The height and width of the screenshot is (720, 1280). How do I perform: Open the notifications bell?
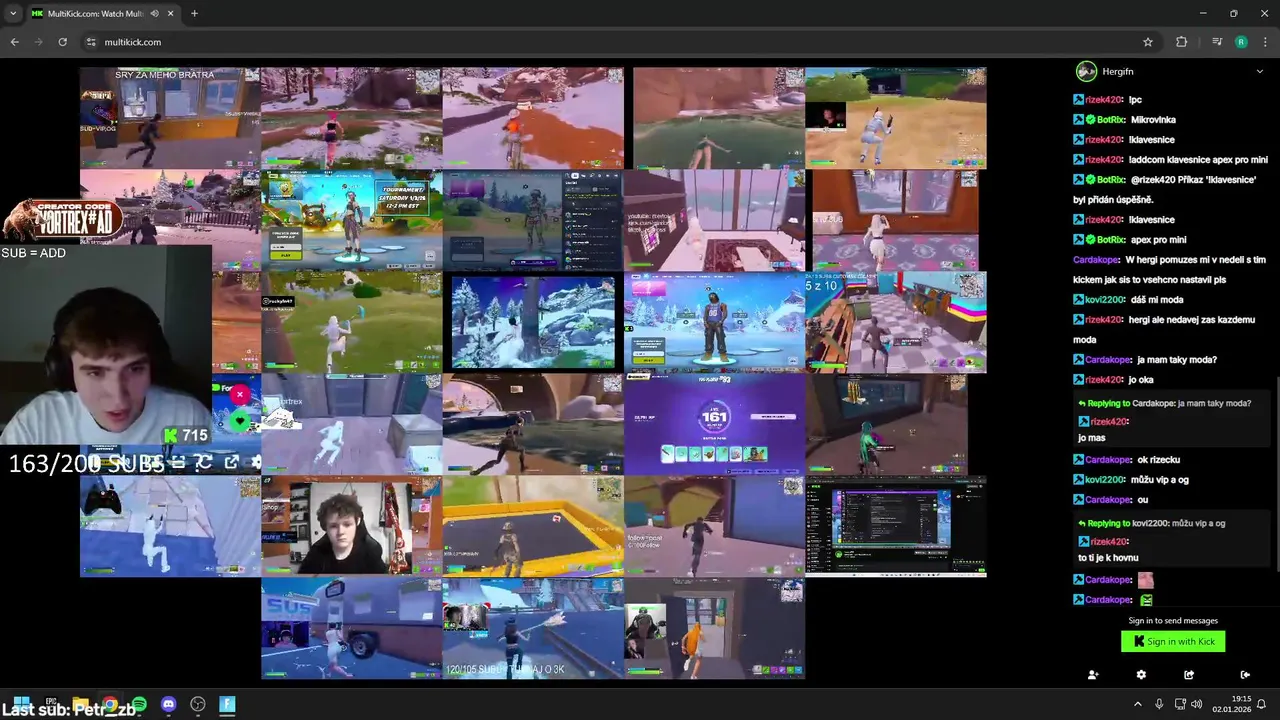click(x=1261, y=704)
